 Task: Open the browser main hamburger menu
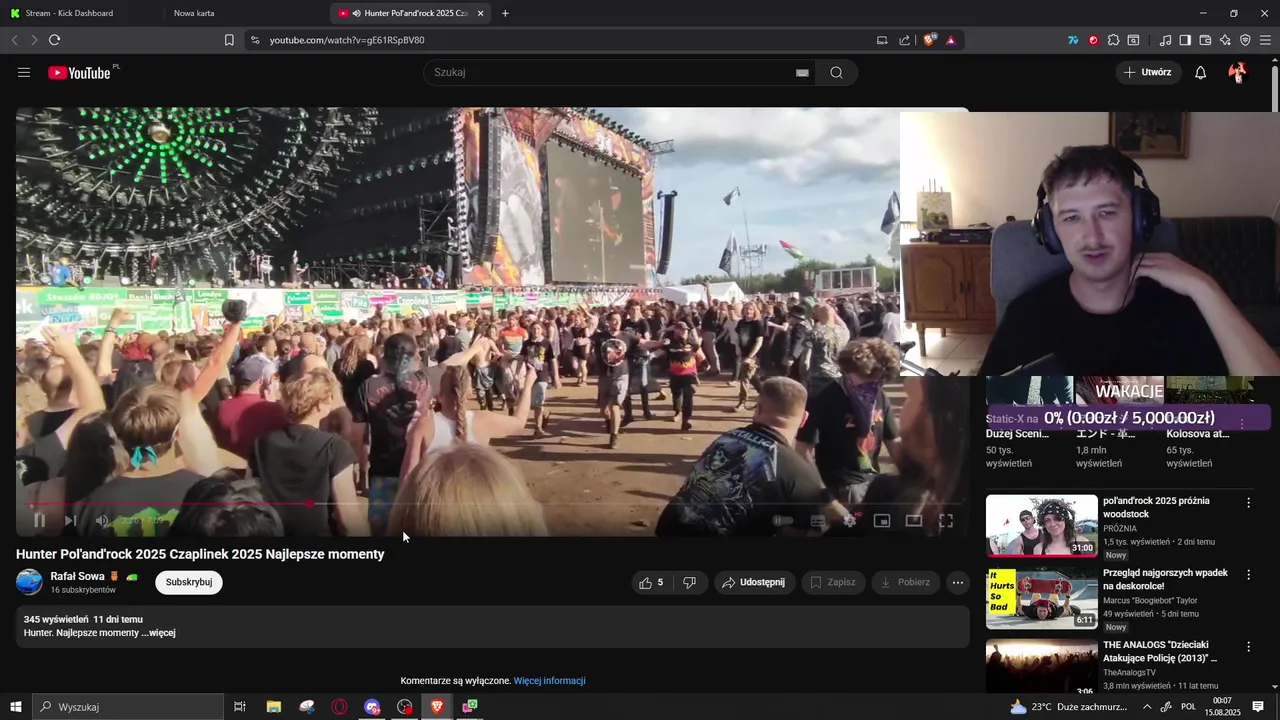tap(1266, 40)
